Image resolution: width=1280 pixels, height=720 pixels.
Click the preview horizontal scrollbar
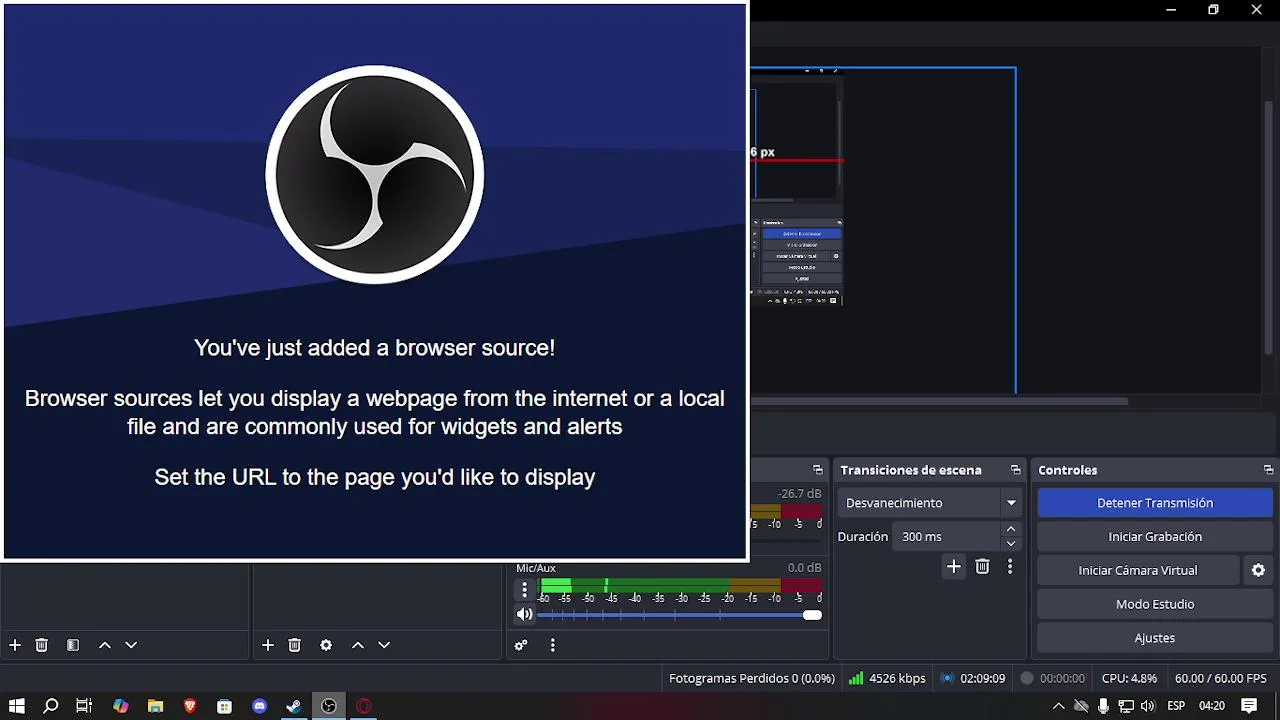click(x=940, y=402)
